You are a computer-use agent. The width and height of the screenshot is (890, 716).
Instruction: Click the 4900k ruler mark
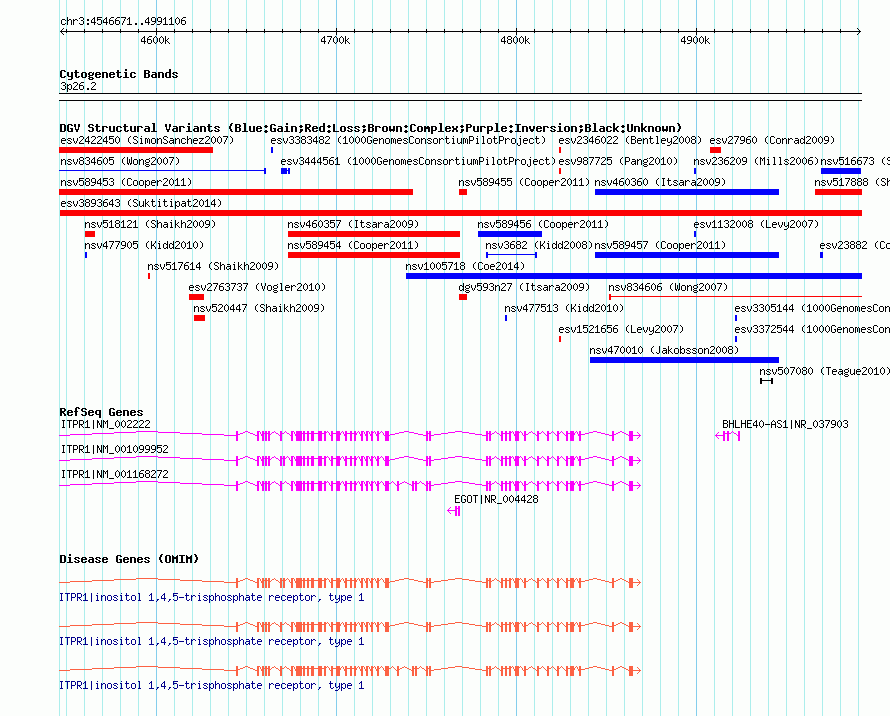tap(695, 40)
